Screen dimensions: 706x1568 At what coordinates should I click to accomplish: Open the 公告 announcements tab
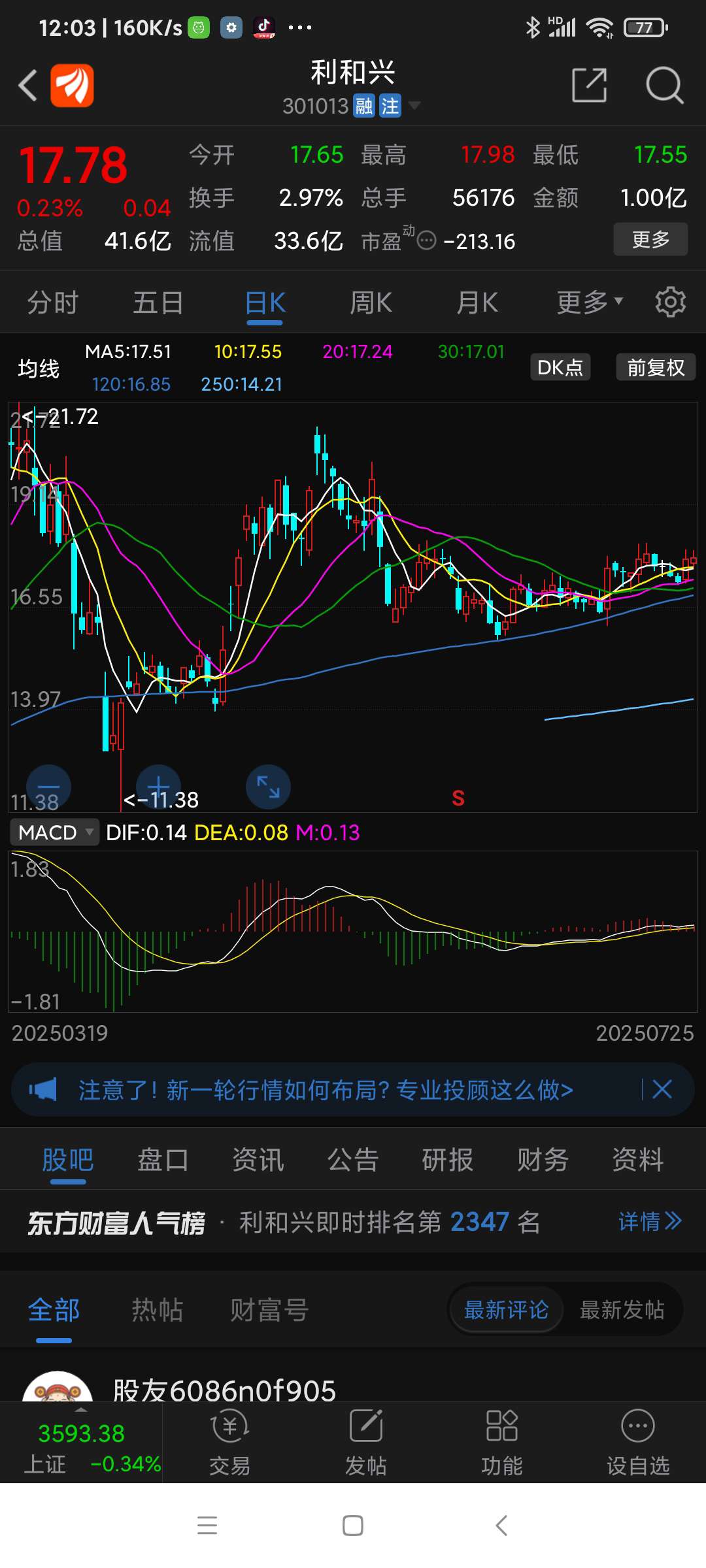tap(353, 1160)
